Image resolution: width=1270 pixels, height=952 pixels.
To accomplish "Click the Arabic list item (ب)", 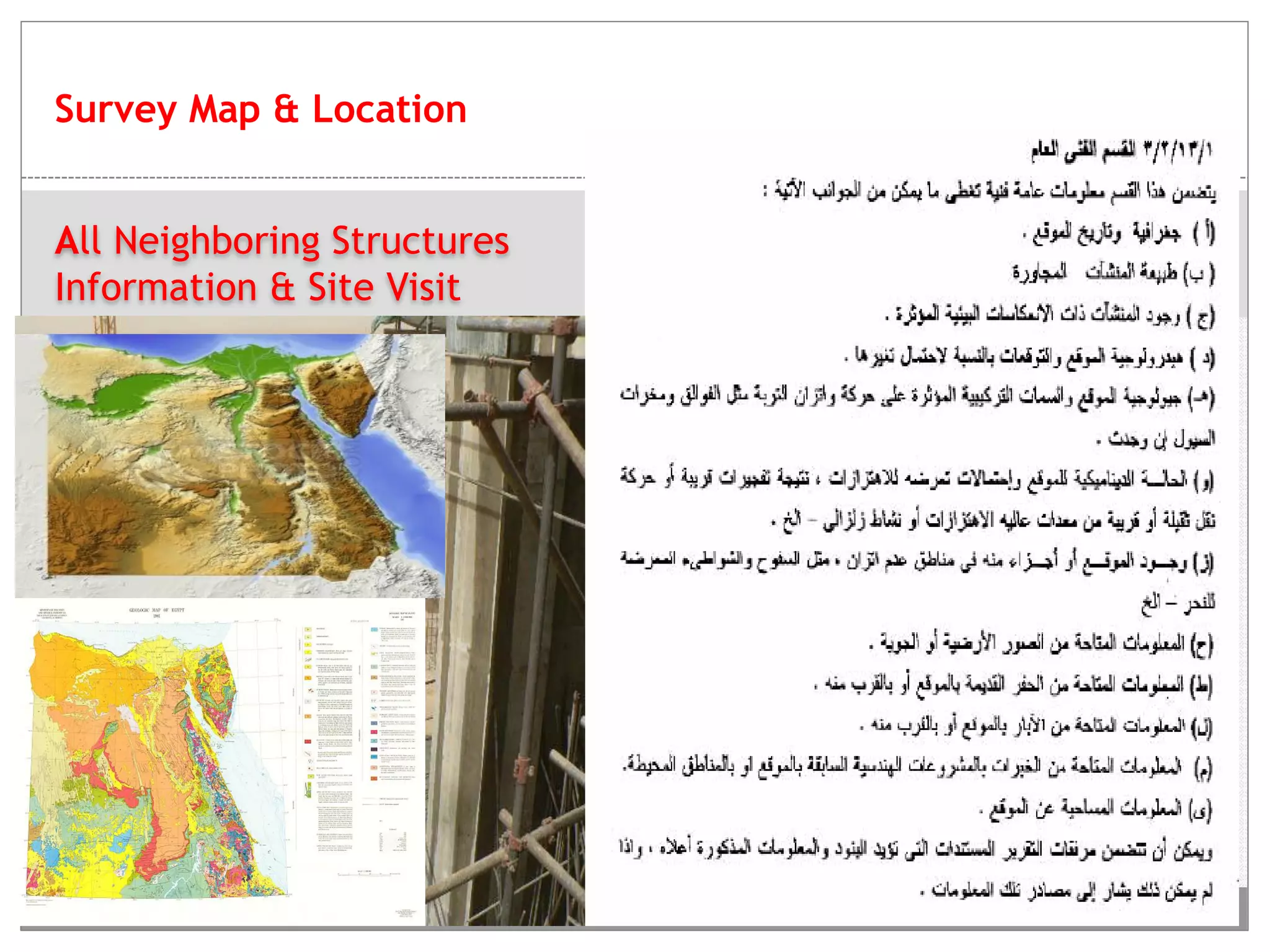I will [x=1113, y=273].
